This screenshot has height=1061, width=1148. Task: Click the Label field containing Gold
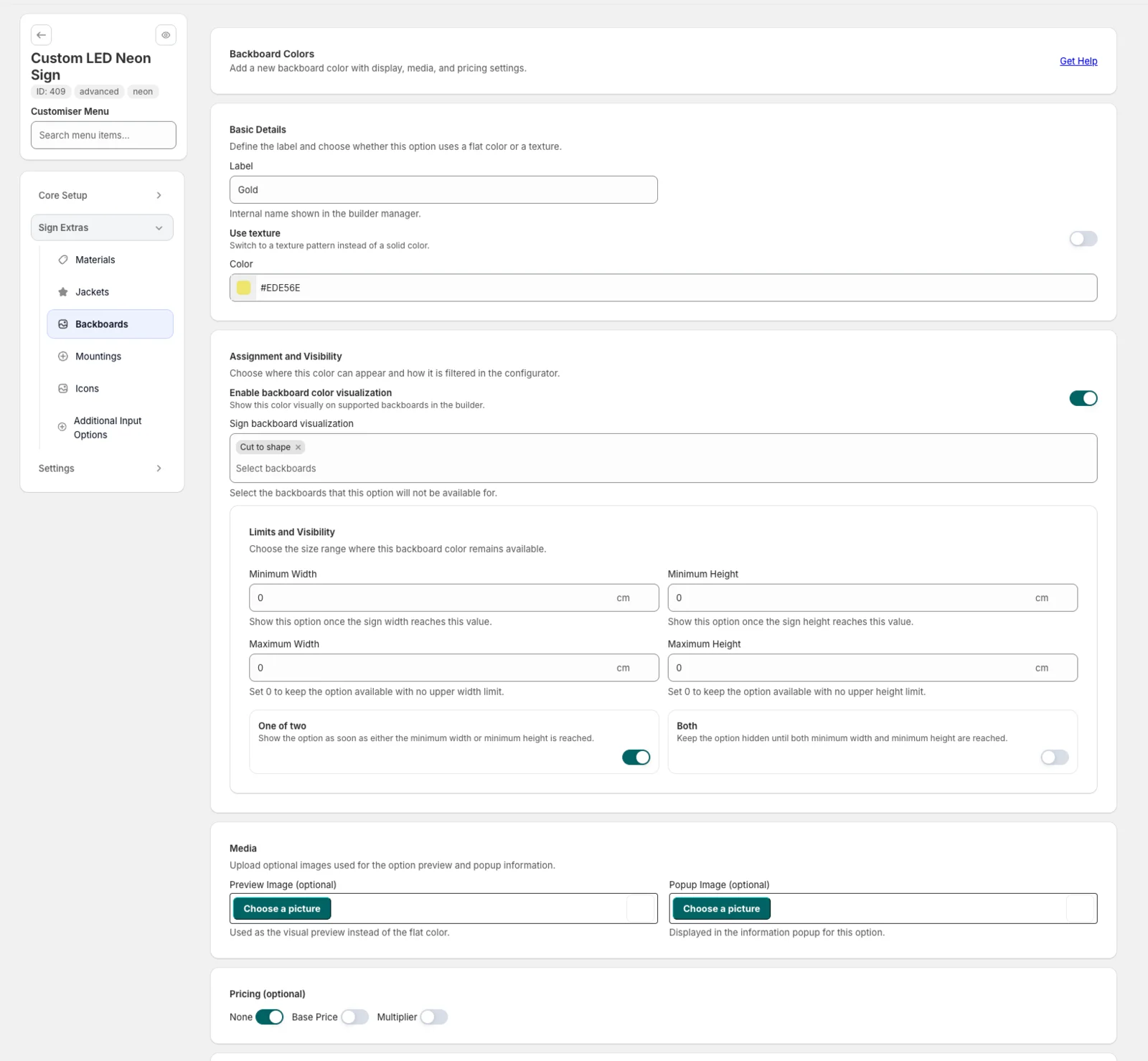point(443,190)
